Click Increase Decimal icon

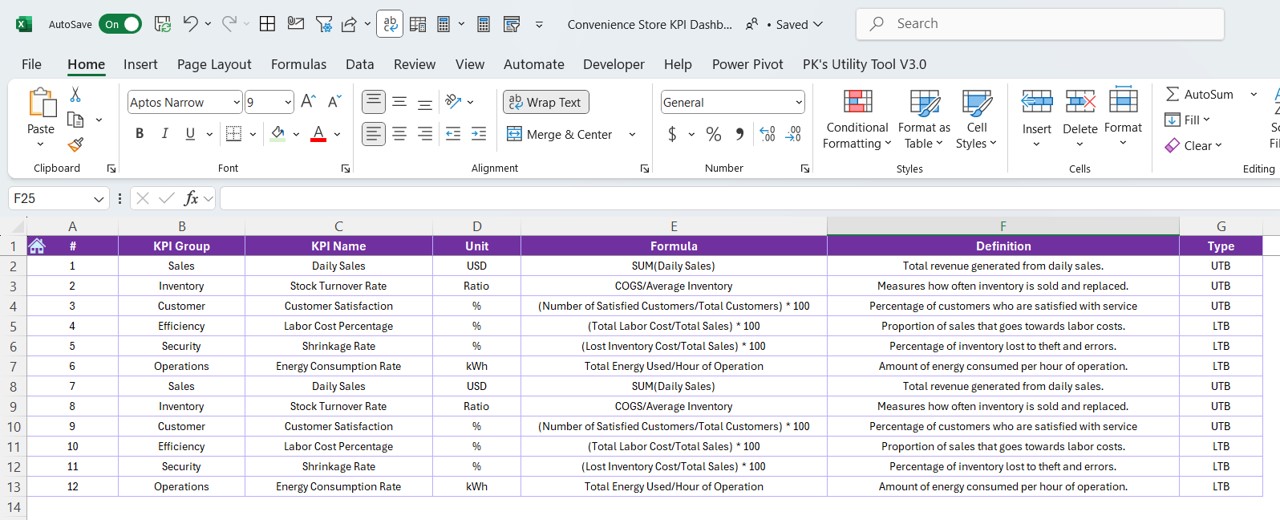[x=768, y=134]
